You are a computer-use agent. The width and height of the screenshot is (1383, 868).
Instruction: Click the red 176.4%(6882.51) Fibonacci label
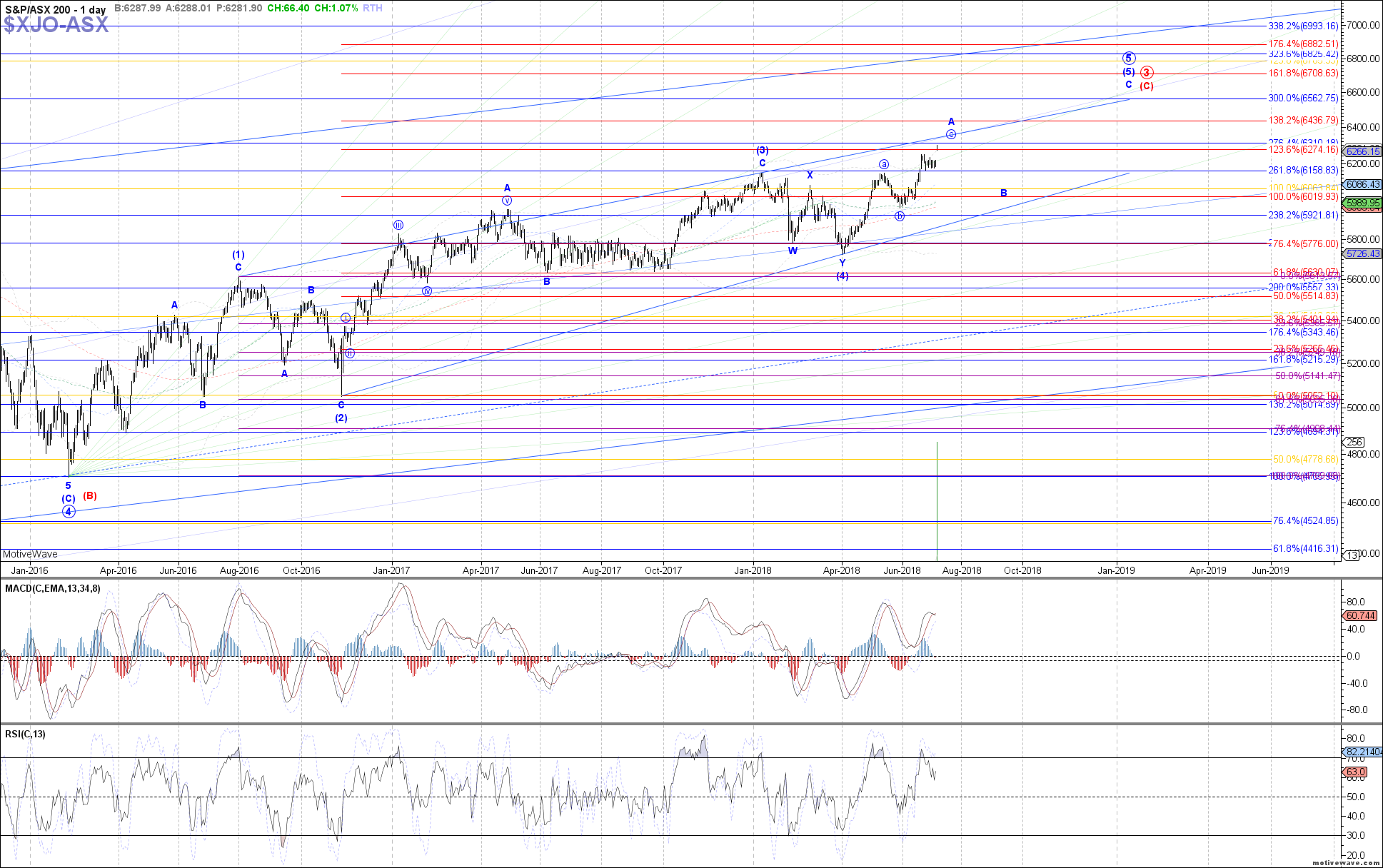1303,44
